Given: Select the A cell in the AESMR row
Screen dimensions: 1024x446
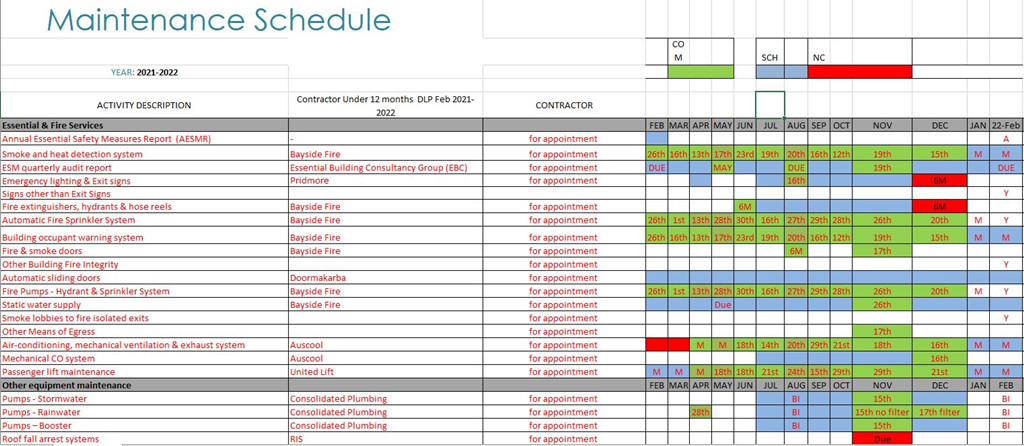Looking at the screenshot, I should (x=1006, y=138).
